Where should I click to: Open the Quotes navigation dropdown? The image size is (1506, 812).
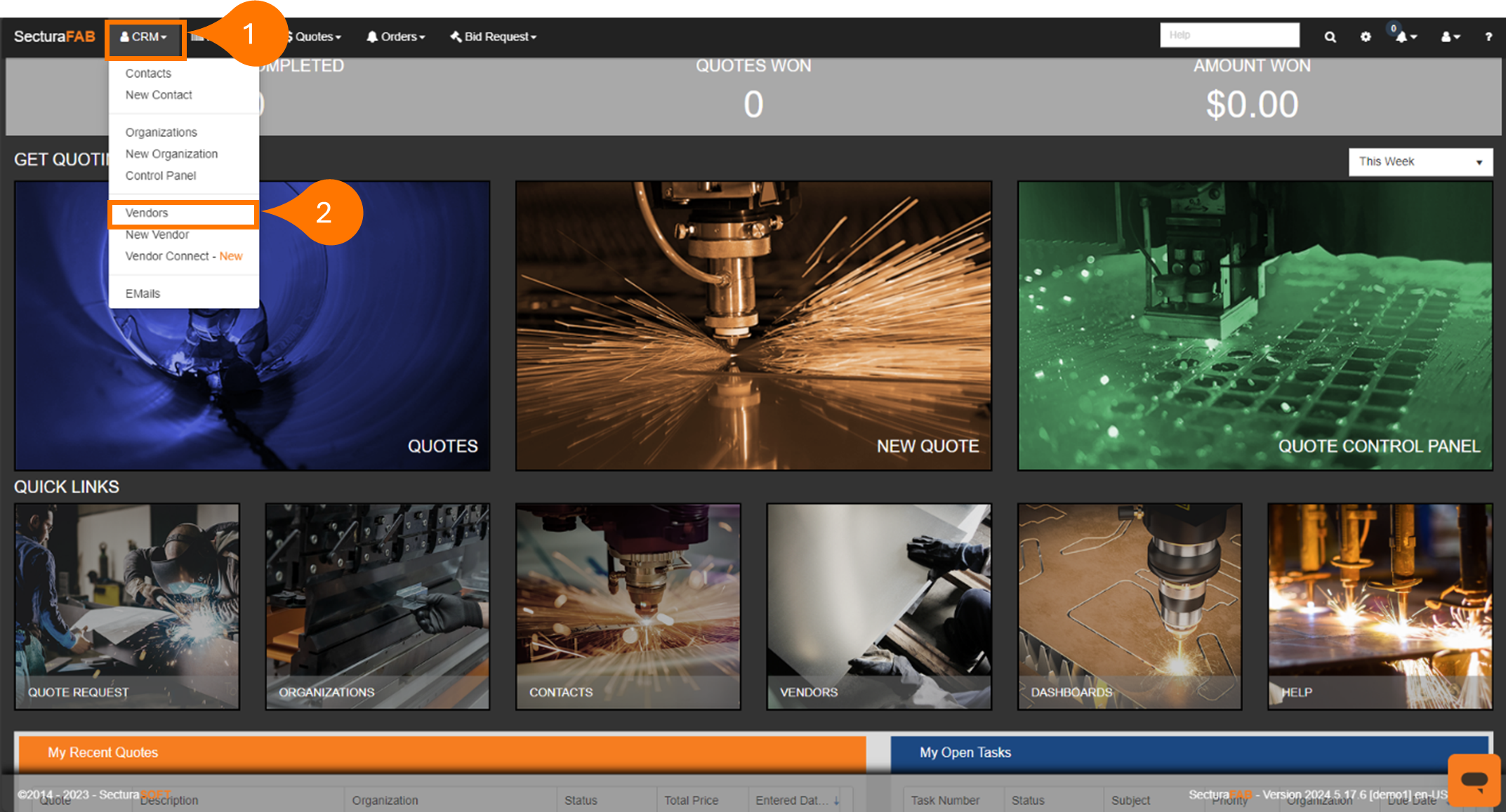[x=317, y=36]
